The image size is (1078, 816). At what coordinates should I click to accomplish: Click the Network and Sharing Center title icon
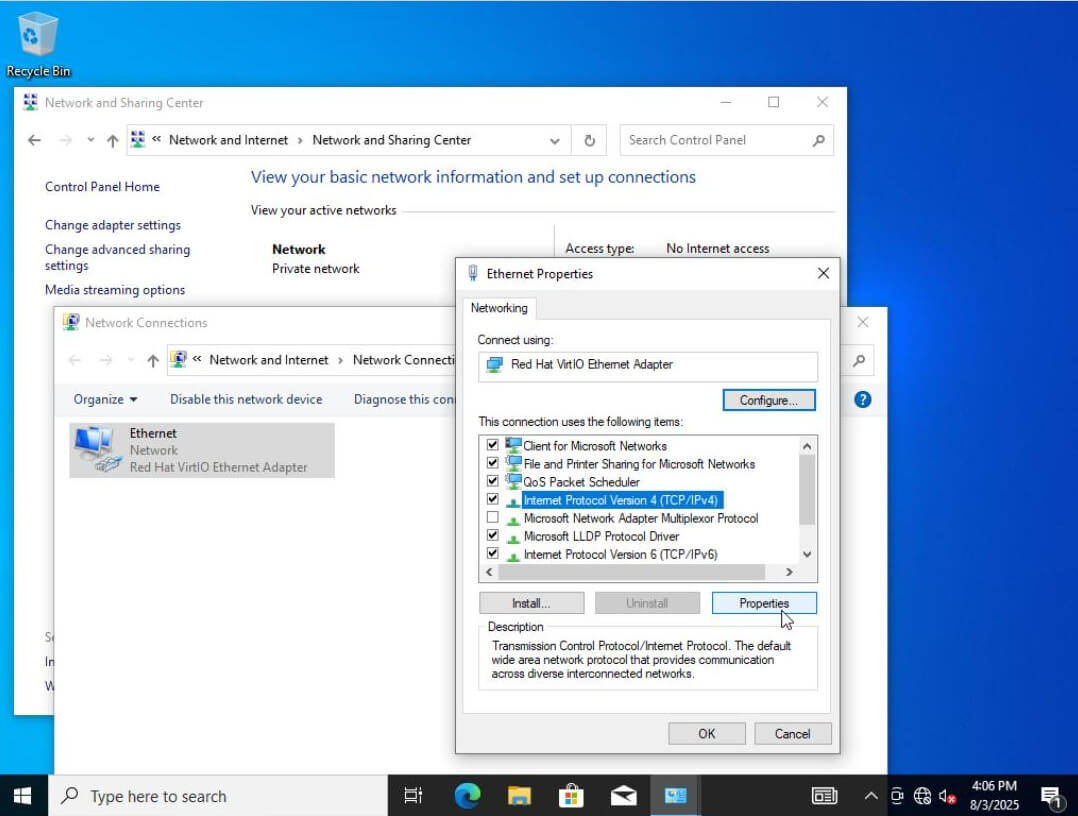coord(30,102)
